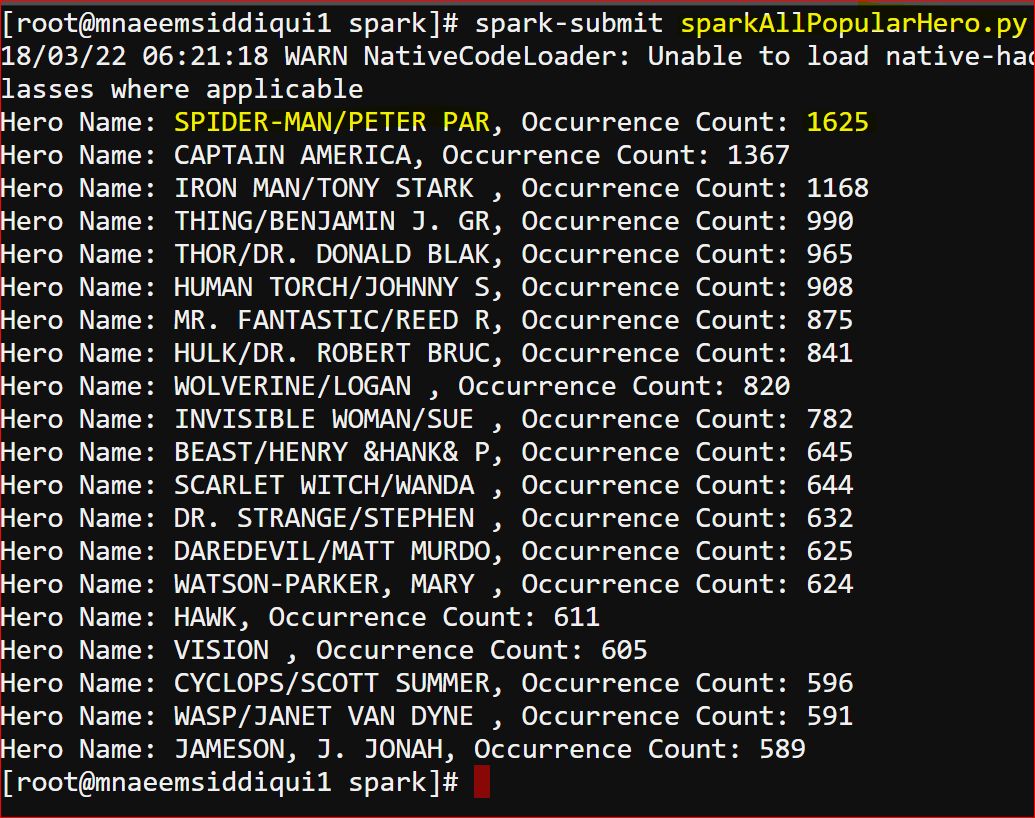Click the occurrence count 990
Screen dimensions: 1035x818
click(830, 221)
